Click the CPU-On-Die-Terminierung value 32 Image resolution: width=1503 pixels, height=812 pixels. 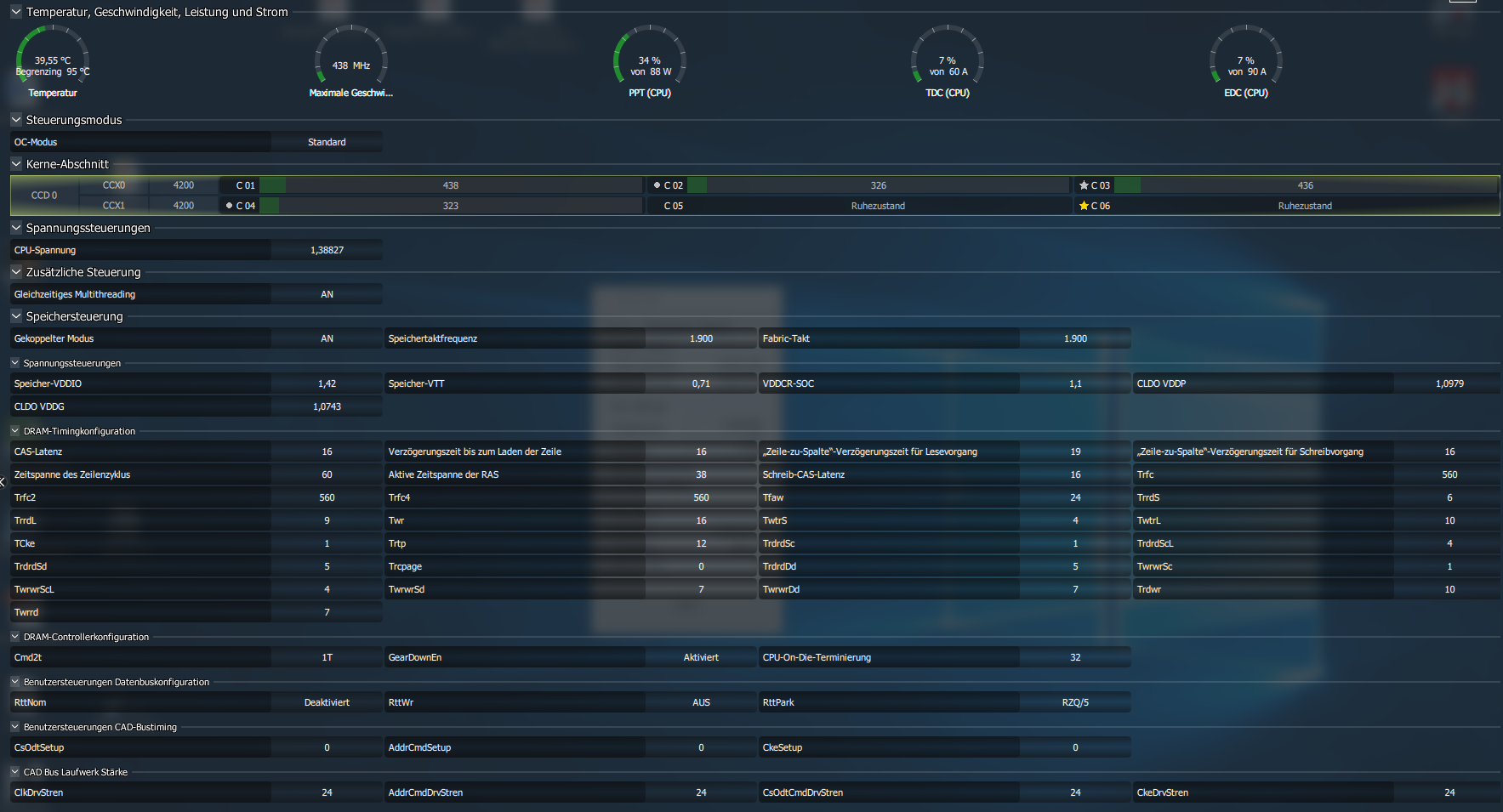coord(1075,657)
